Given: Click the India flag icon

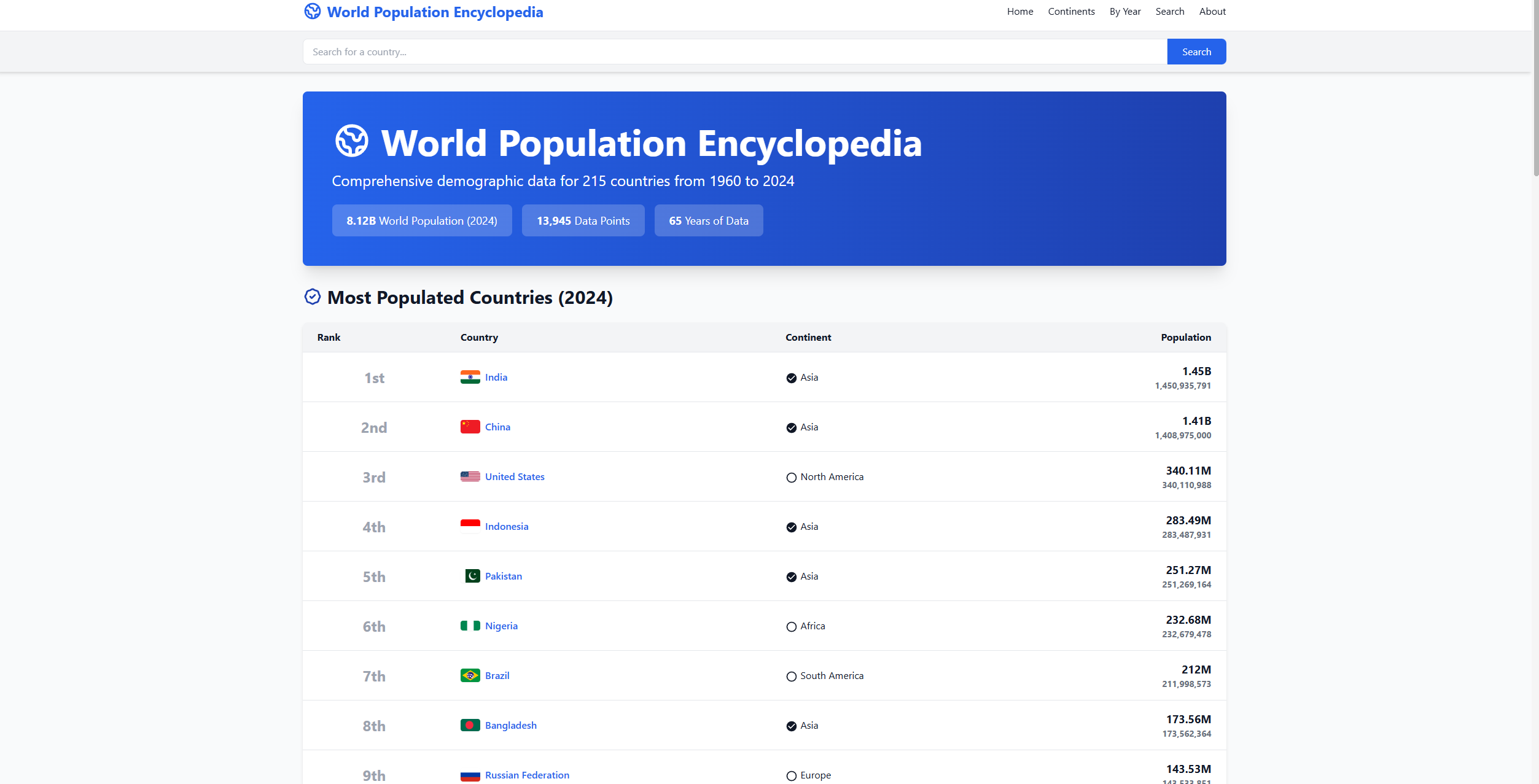Looking at the screenshot, I should point(470,377).
